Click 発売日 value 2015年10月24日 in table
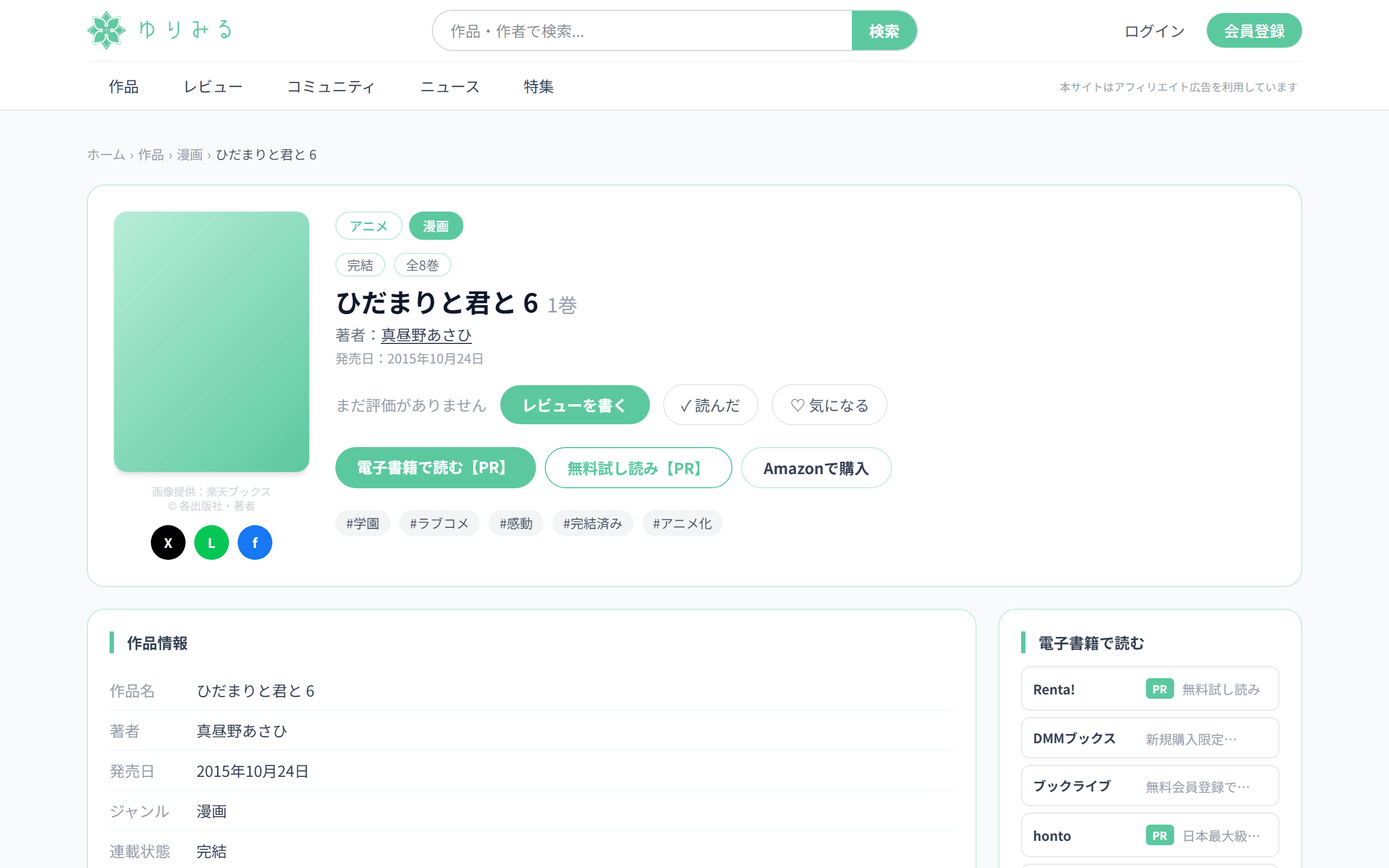The image size is (1389, 868). point(252,771)
